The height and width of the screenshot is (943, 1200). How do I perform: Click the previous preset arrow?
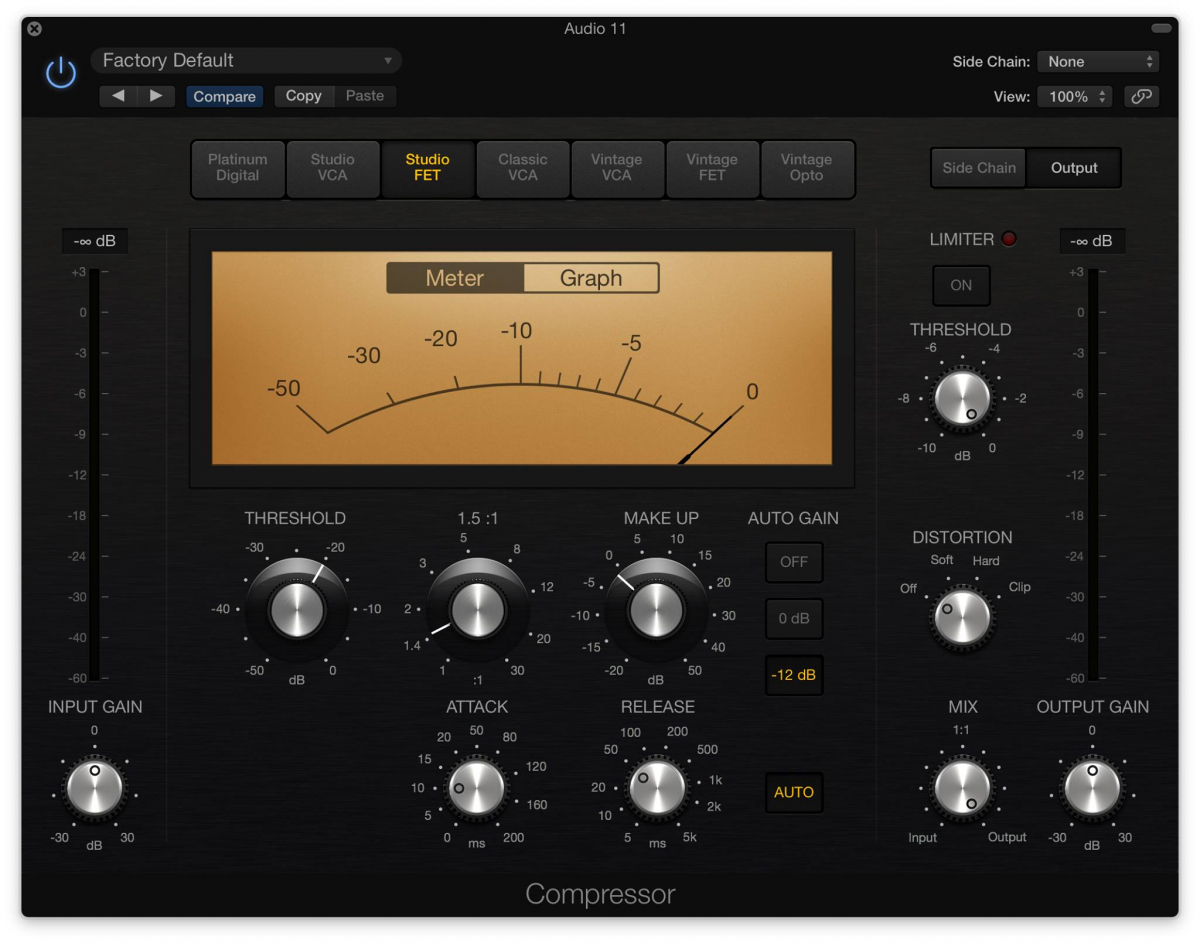coord(118,96)
